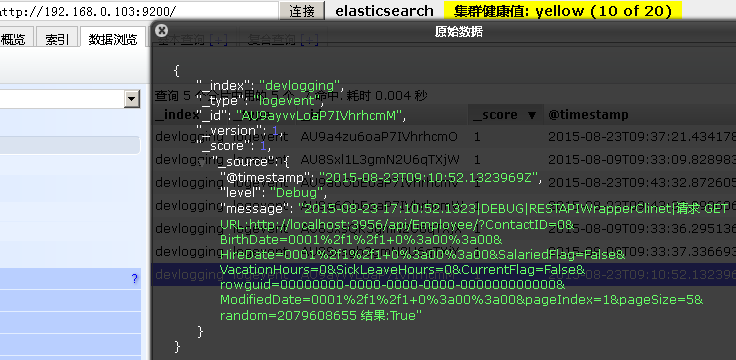This screenshot has height=360, width=736.
Task: Open the 索引 indices tab
Action: click(x=57, y=39)
